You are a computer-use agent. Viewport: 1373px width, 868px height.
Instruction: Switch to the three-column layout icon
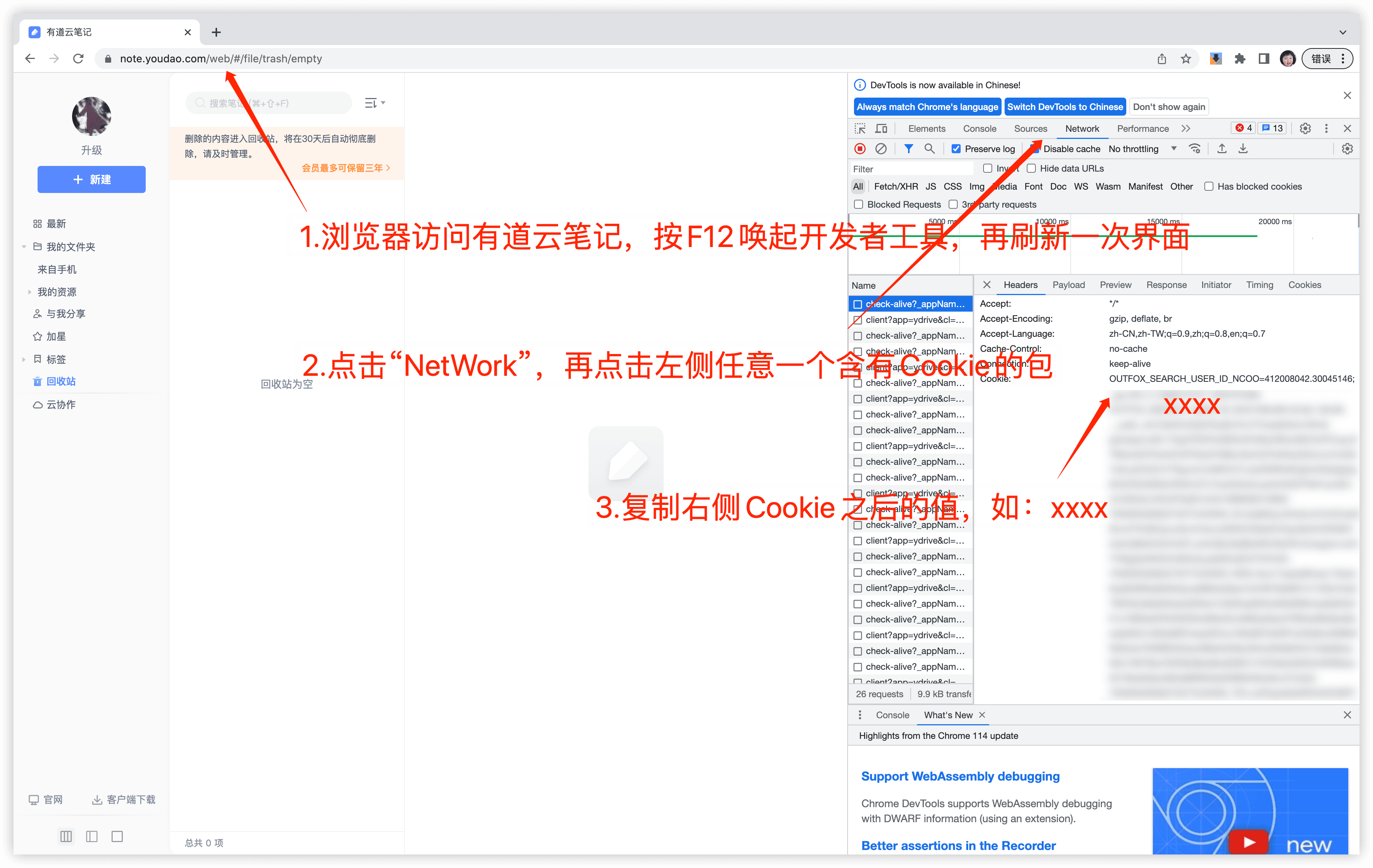[66, 837]
